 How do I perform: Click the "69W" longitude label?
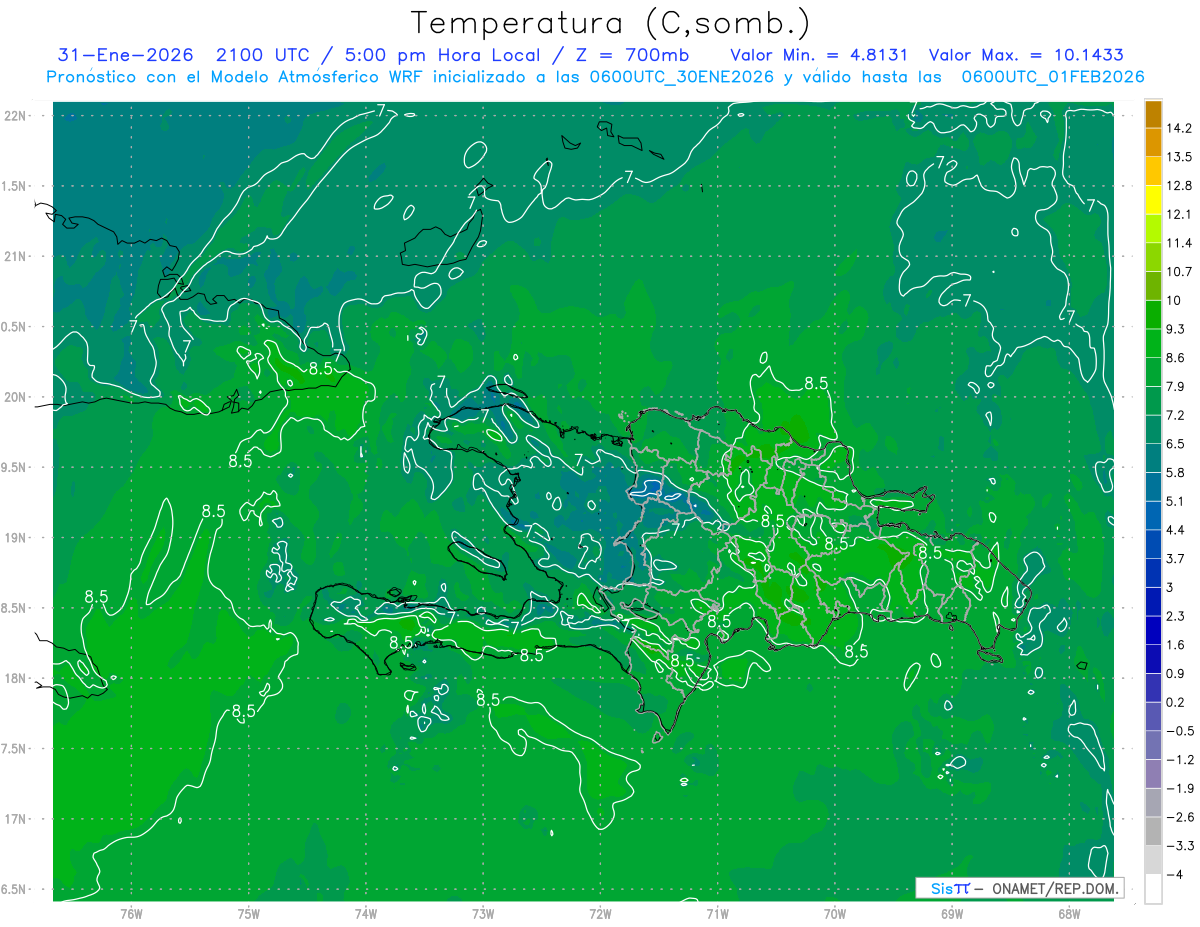pos(952,913)
